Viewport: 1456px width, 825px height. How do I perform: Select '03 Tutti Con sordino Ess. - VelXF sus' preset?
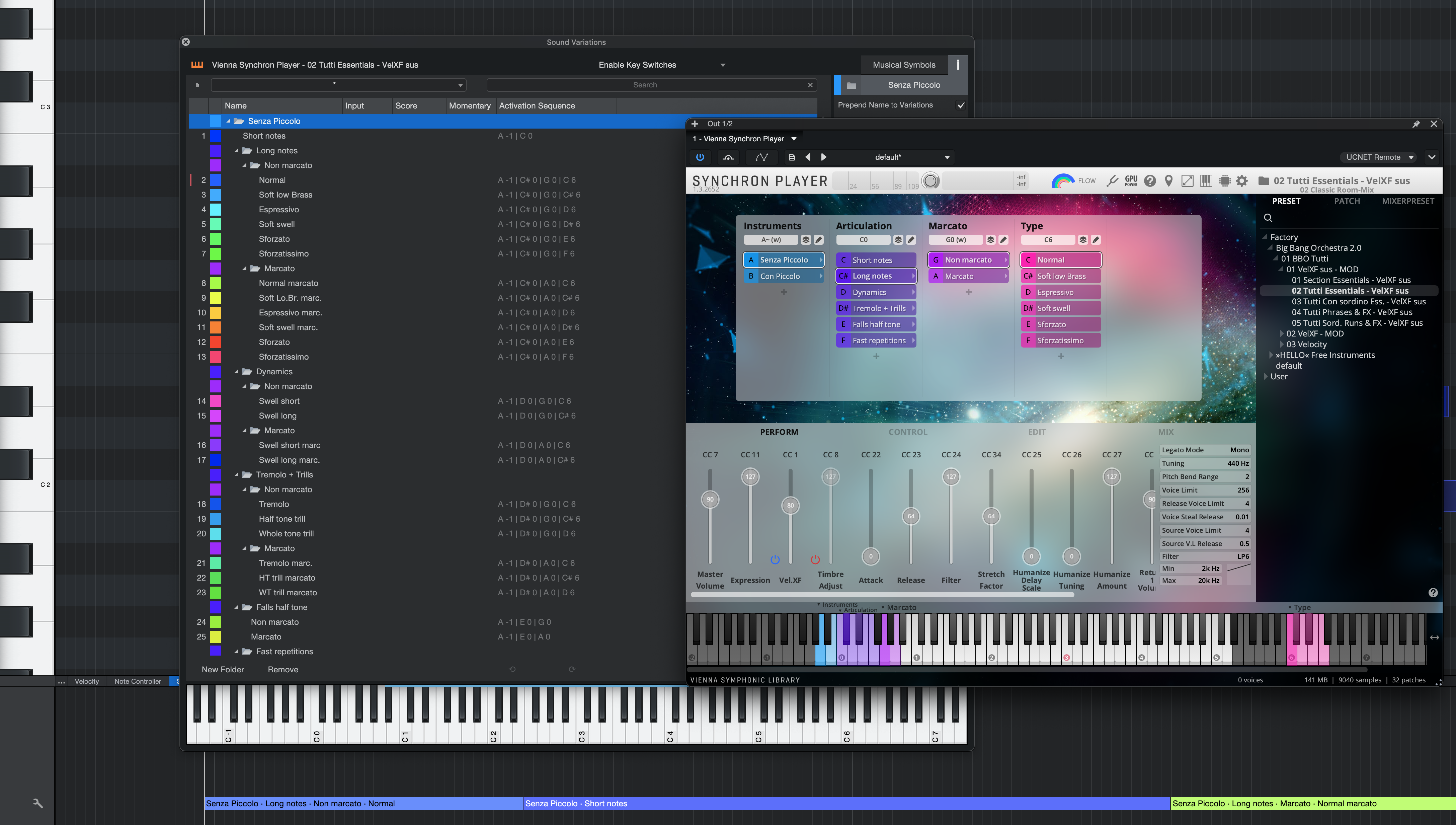(x=1359, y=301)
